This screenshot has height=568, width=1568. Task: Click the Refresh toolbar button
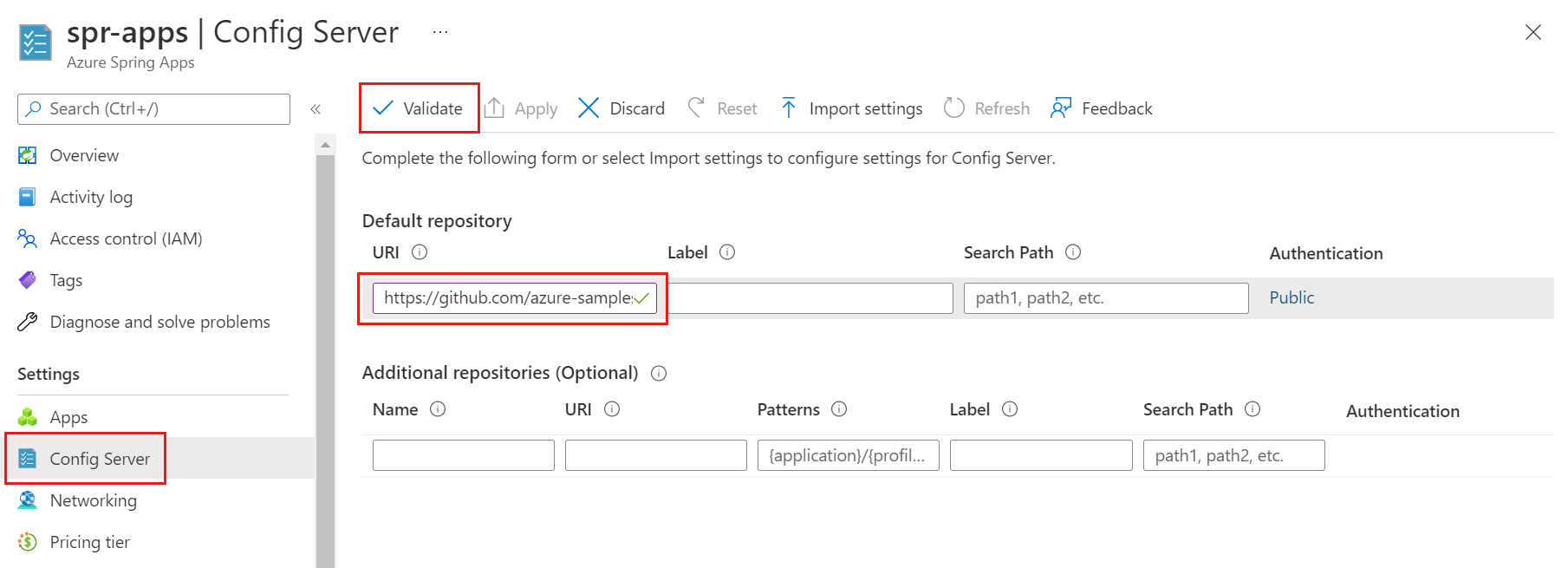click(987, 108)
